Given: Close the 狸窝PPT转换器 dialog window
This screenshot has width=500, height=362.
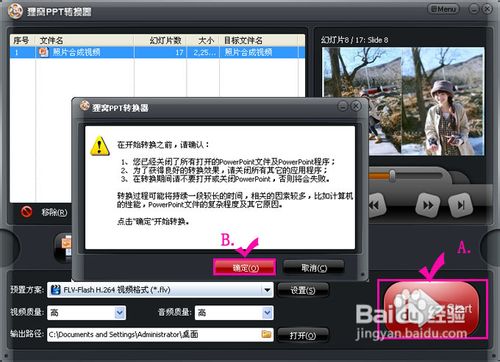Looking at the screenshot, I should [x=356, y=106].
